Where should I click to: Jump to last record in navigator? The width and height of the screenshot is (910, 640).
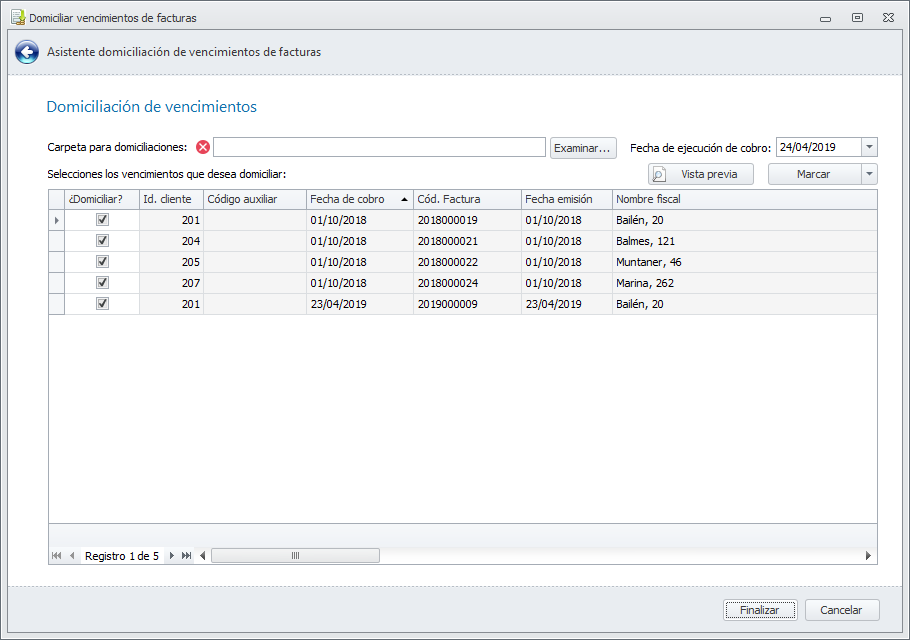pyautogui.click(x=186, y=556)
